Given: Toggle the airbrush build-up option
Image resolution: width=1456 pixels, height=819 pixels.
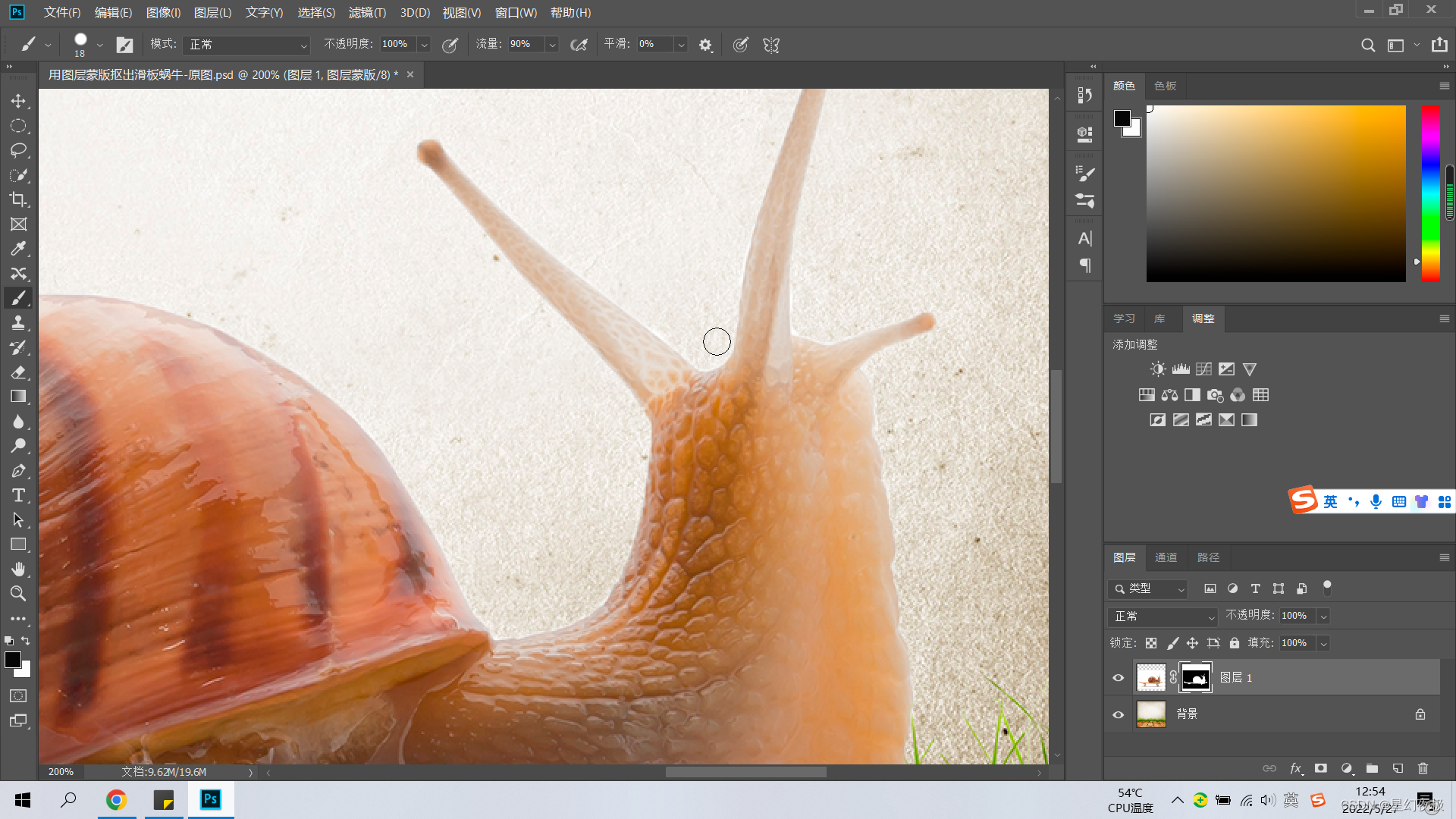Looking at the screenshot, I should (x=579, y=45).
